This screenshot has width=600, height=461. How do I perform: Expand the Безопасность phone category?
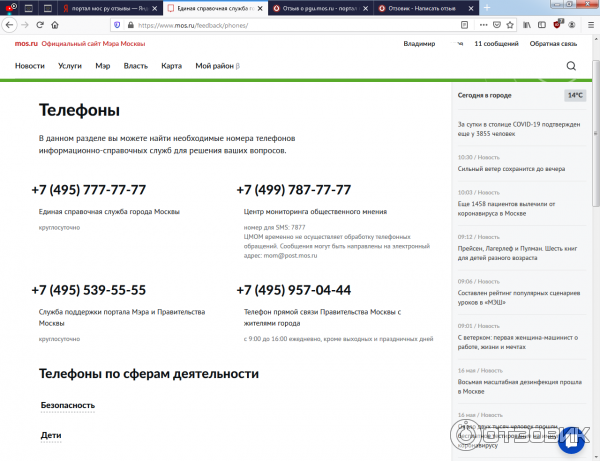tap(67, 405)
